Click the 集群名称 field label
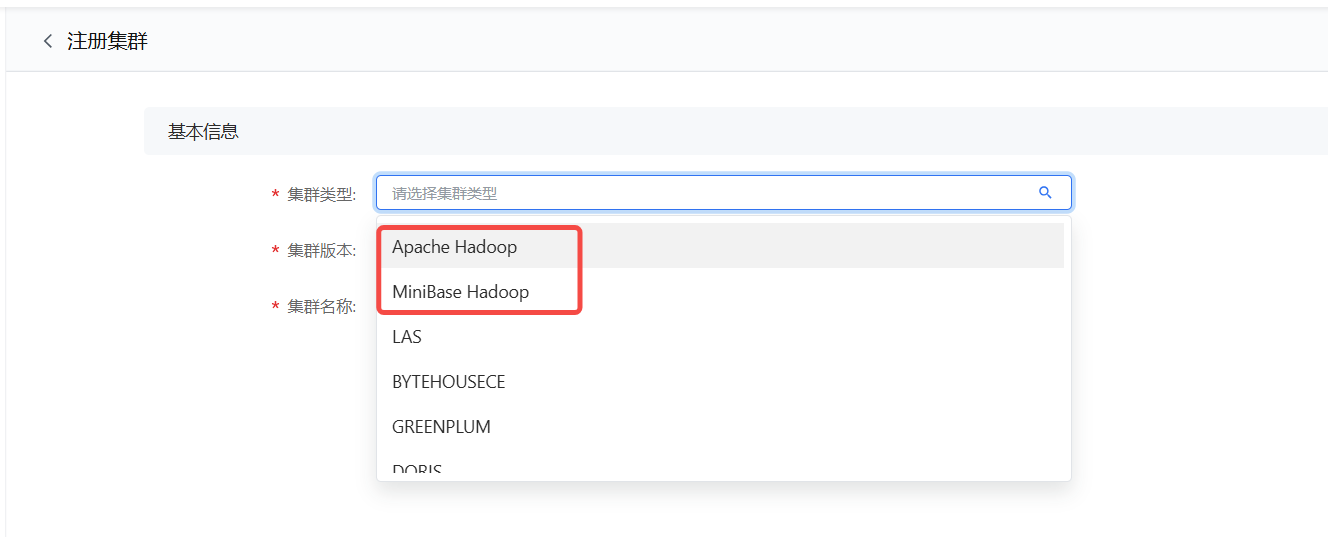 321,306
